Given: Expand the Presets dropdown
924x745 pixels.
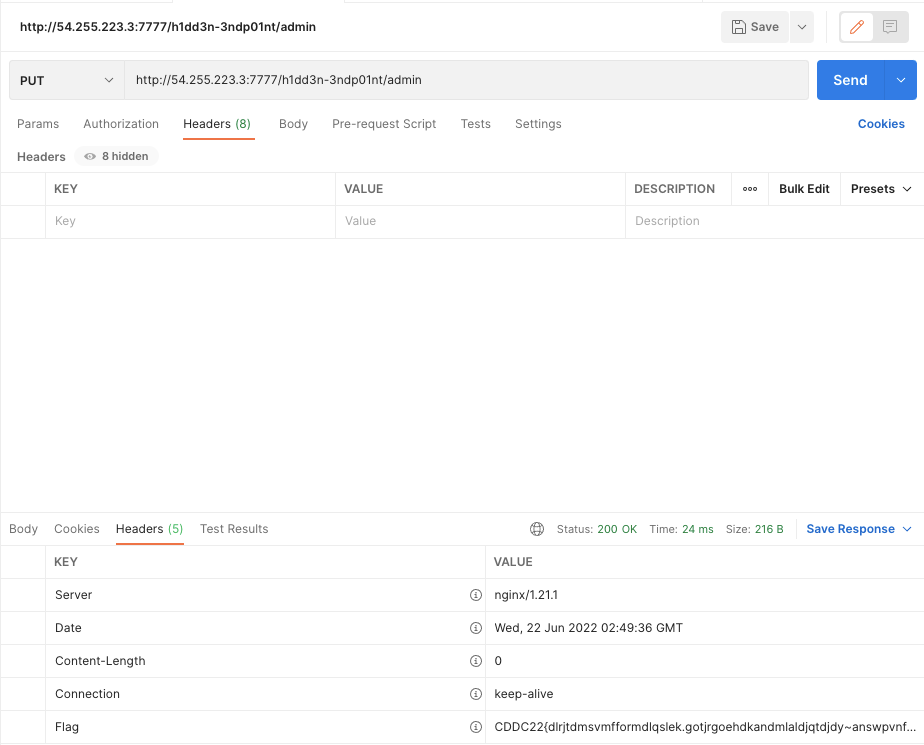Looking at the screenshot, I should (x=881, y=189).
